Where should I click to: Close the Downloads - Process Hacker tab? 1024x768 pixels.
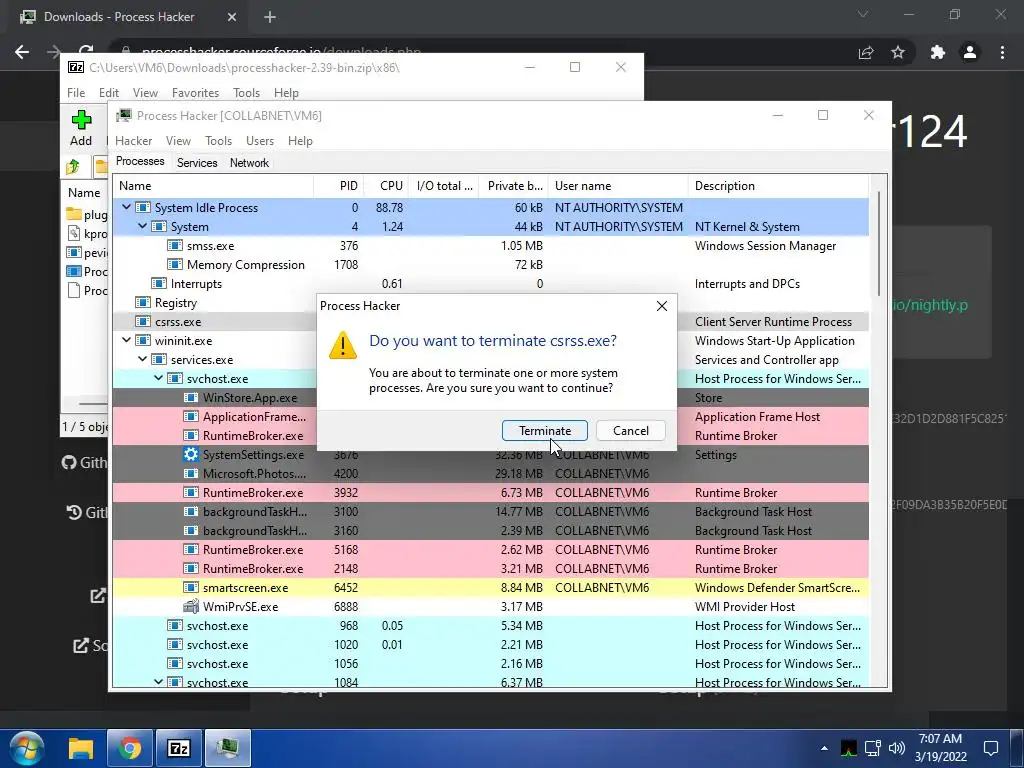[x=232, y=17]
